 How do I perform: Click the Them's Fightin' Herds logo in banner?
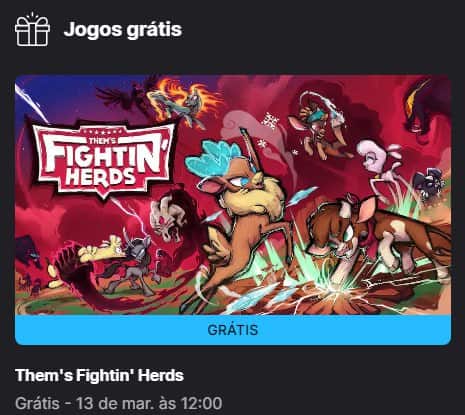click(104, 159)
